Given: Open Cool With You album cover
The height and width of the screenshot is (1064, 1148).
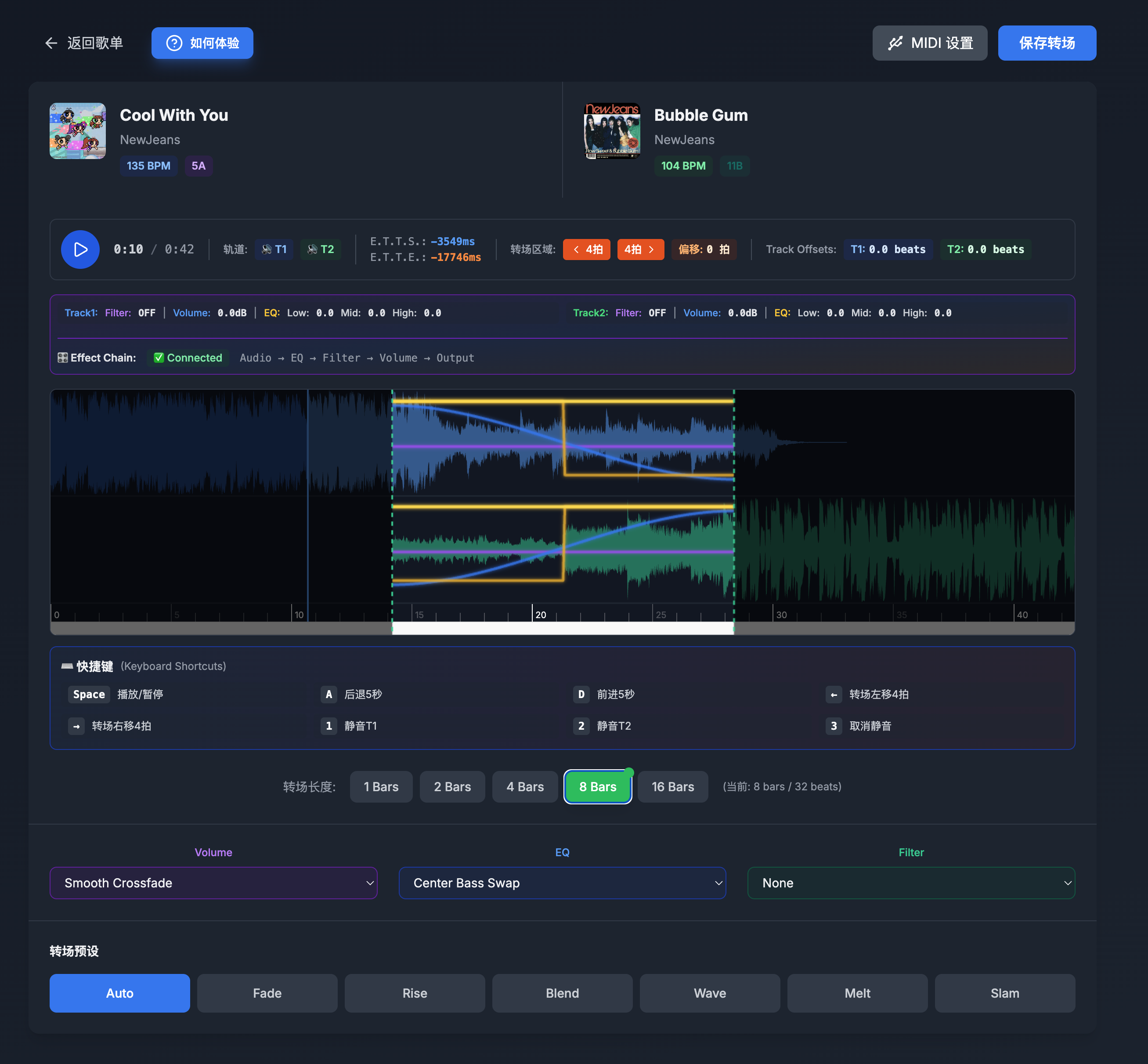Looking at the screenshot, I should coord(78,131).
